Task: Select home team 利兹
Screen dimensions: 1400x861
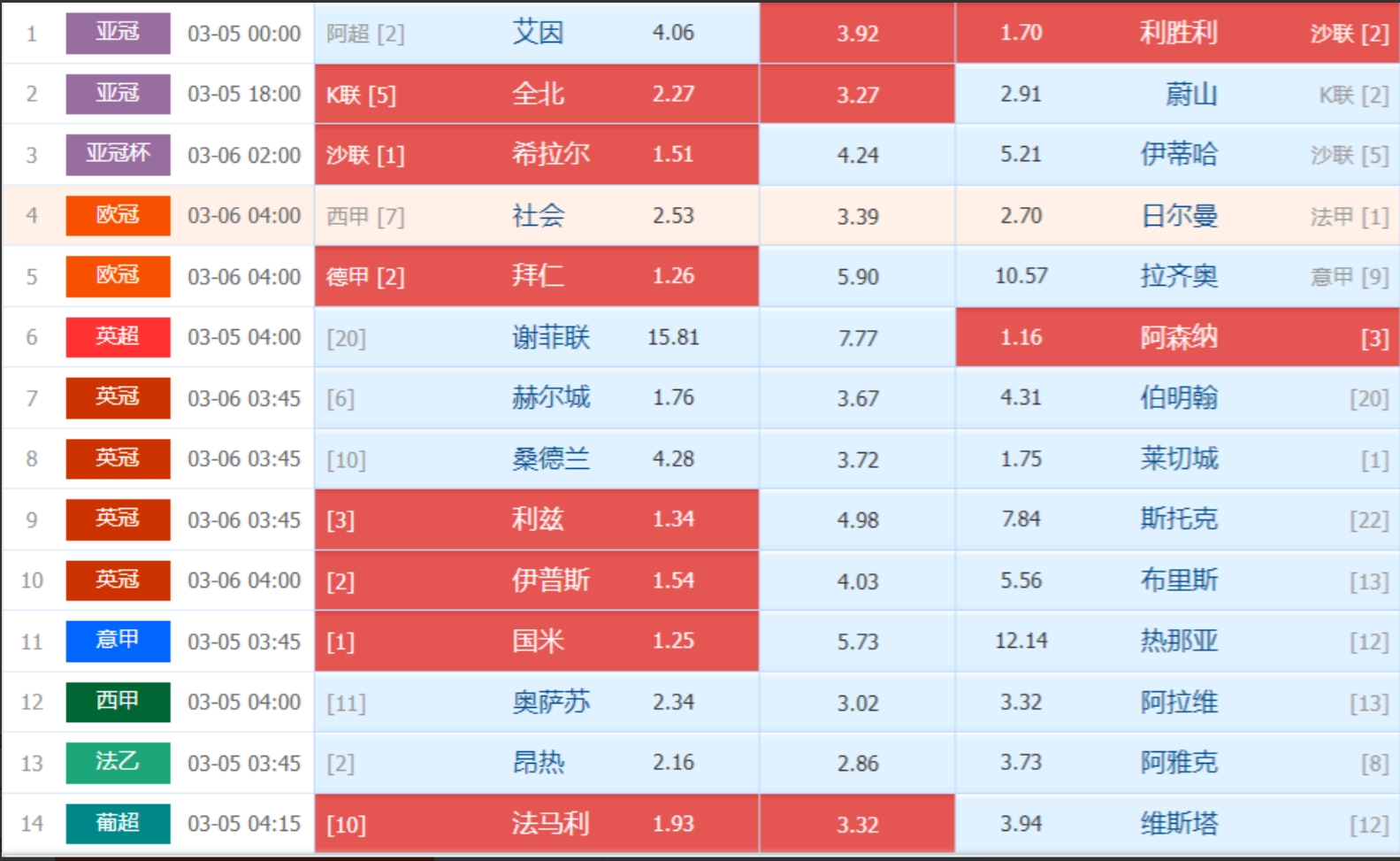Action: [x=538, y=519]
